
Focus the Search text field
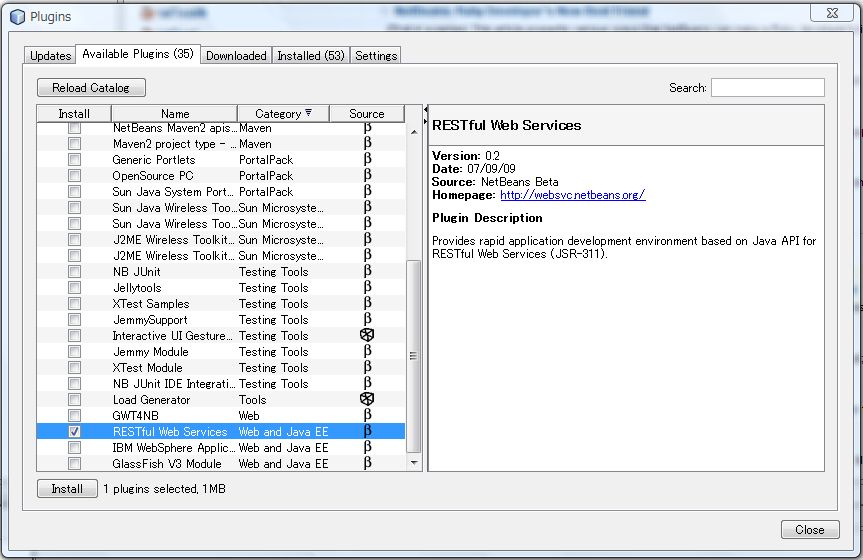[x=767, y=88]
